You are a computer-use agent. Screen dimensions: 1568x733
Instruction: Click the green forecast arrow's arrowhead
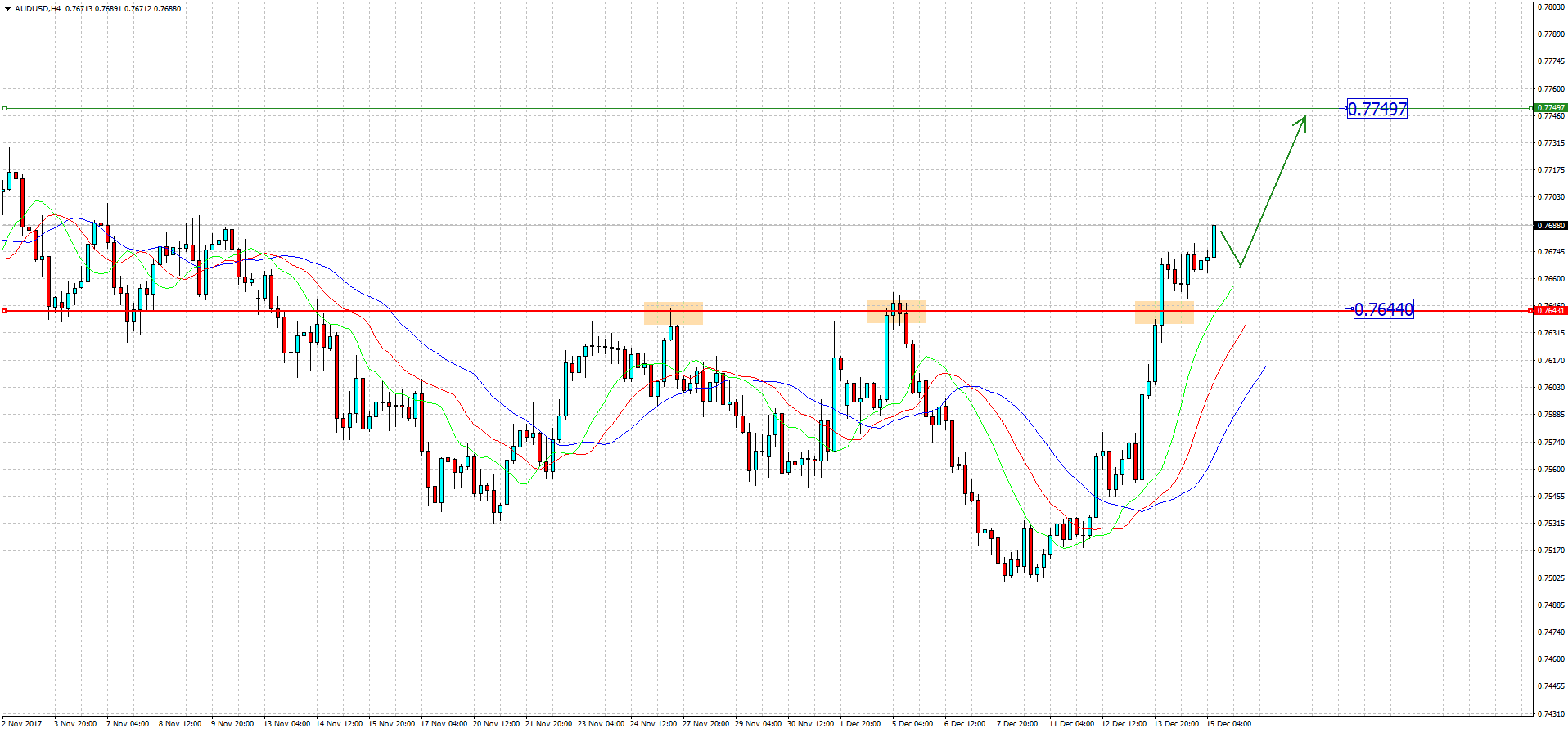click(x=1302, y=119)
